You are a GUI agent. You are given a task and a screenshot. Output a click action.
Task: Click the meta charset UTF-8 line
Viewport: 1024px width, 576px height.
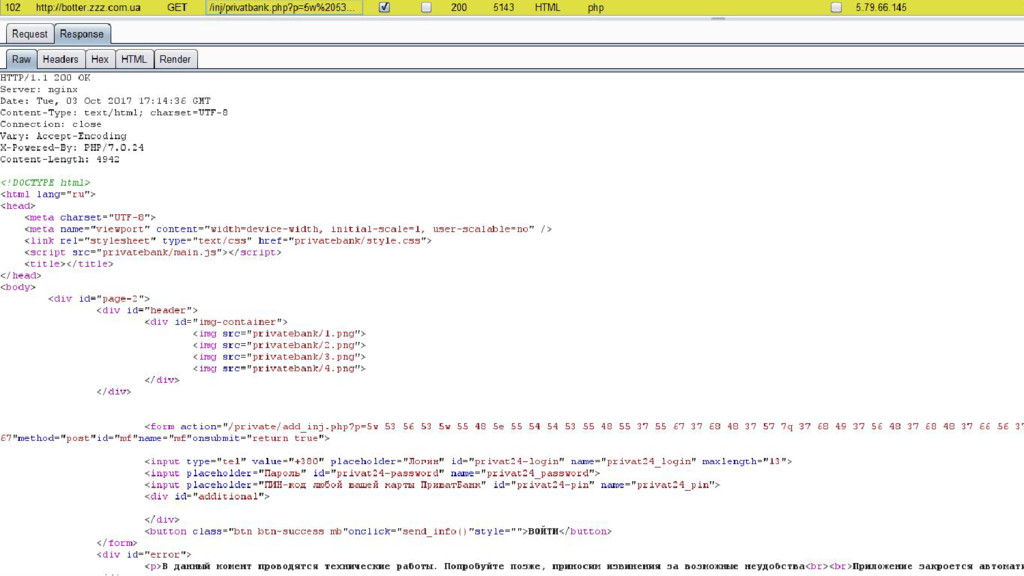[90, 217]
